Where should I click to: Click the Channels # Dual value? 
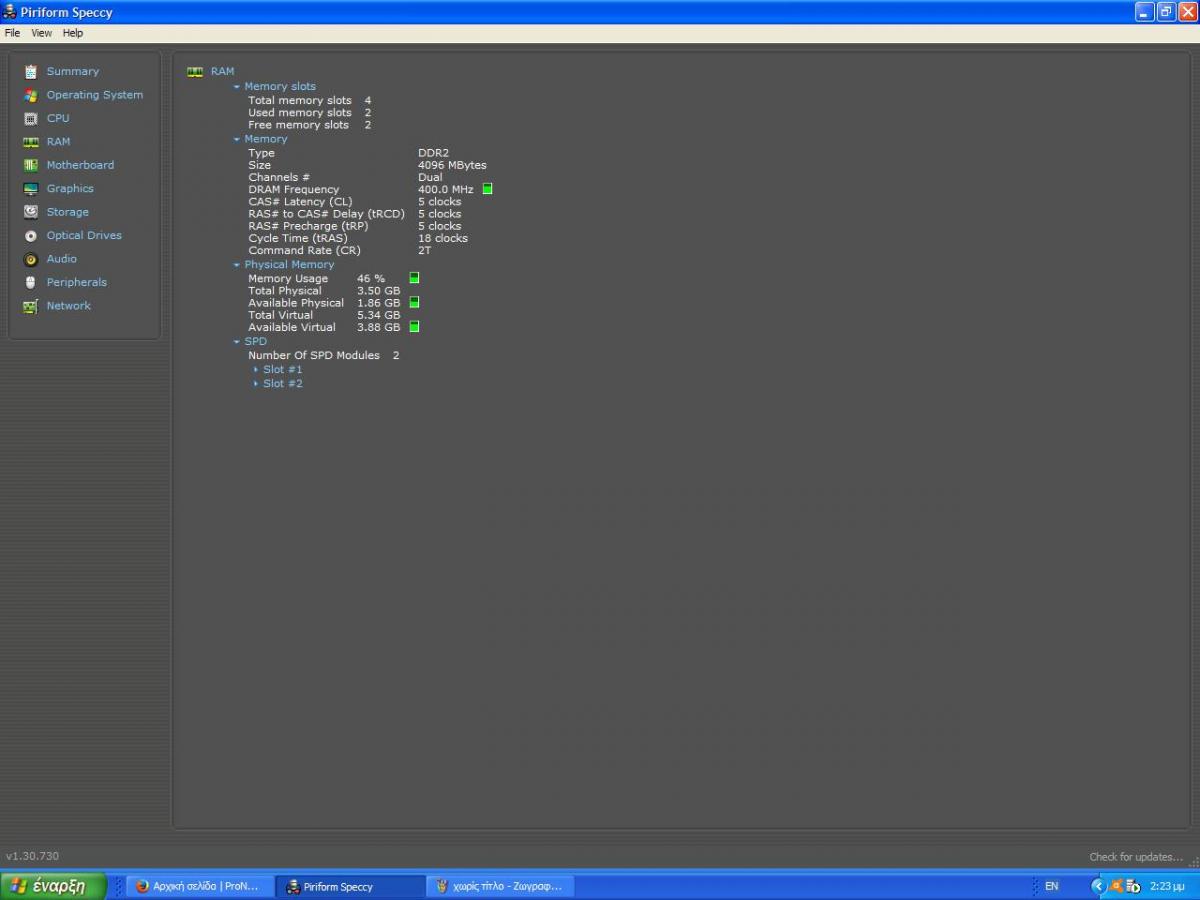pos(430,177)
